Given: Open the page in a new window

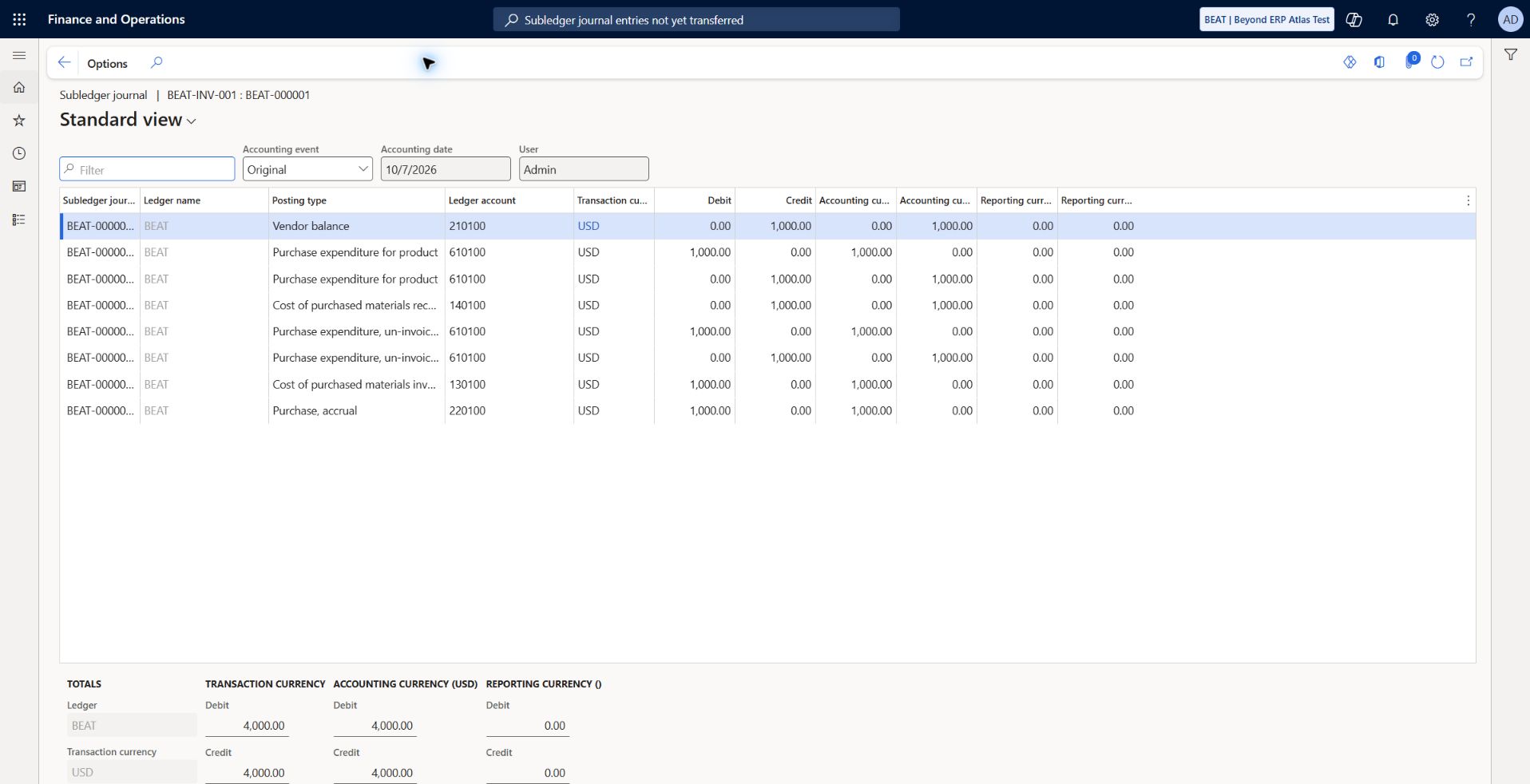Looking at the screenshot, I should pyautogui.click(x=1466, y=62).
